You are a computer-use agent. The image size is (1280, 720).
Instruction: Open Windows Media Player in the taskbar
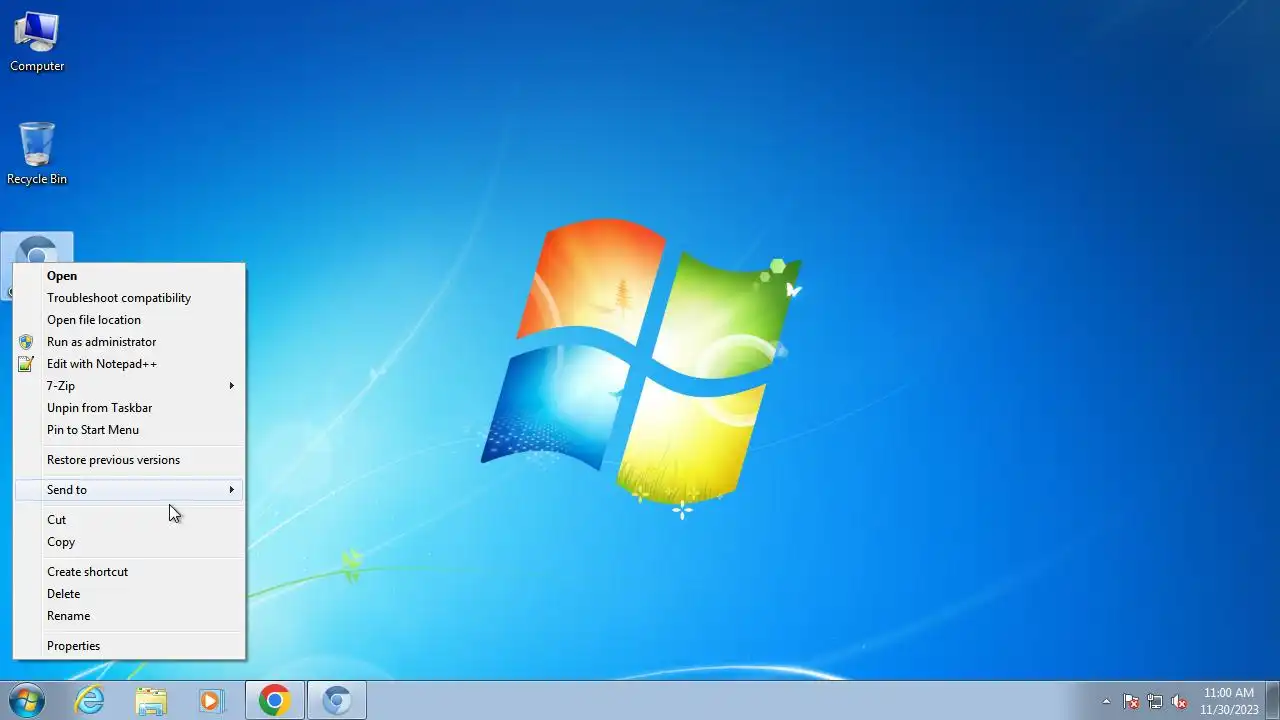click(211, 701)
